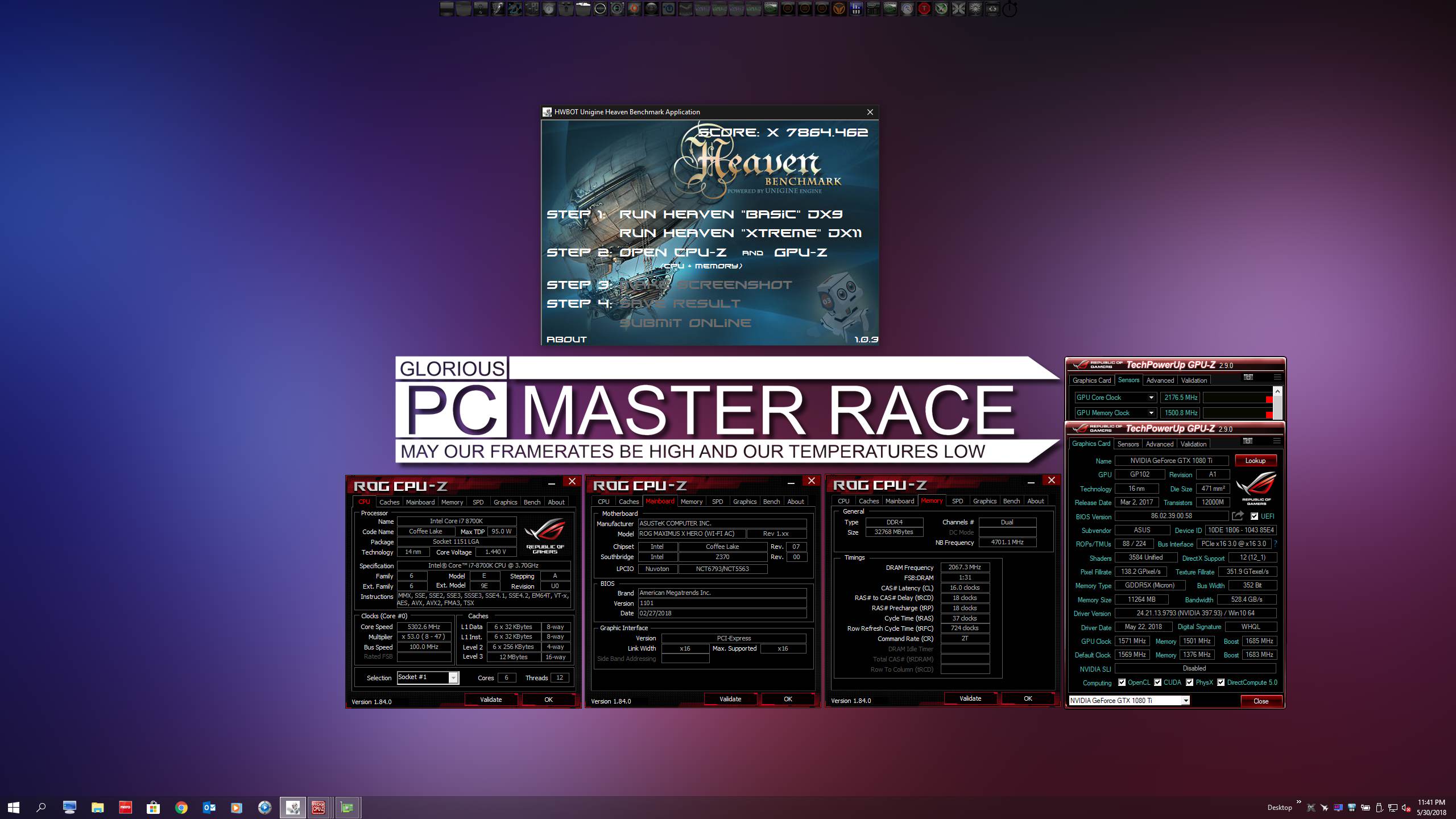Click HWBOT window title bar icon
Viewport: 1456px width, 819px height.
(547, 112)
